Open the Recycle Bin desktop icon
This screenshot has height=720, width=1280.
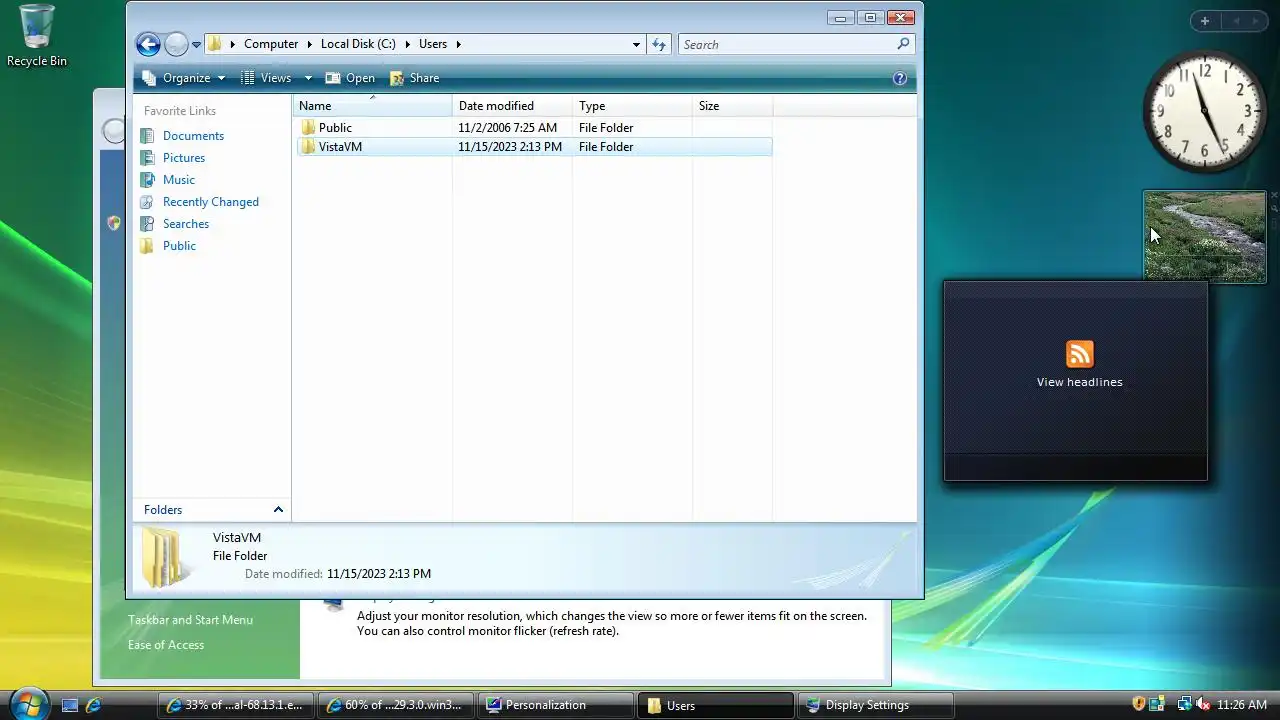[x=37, y=35]
